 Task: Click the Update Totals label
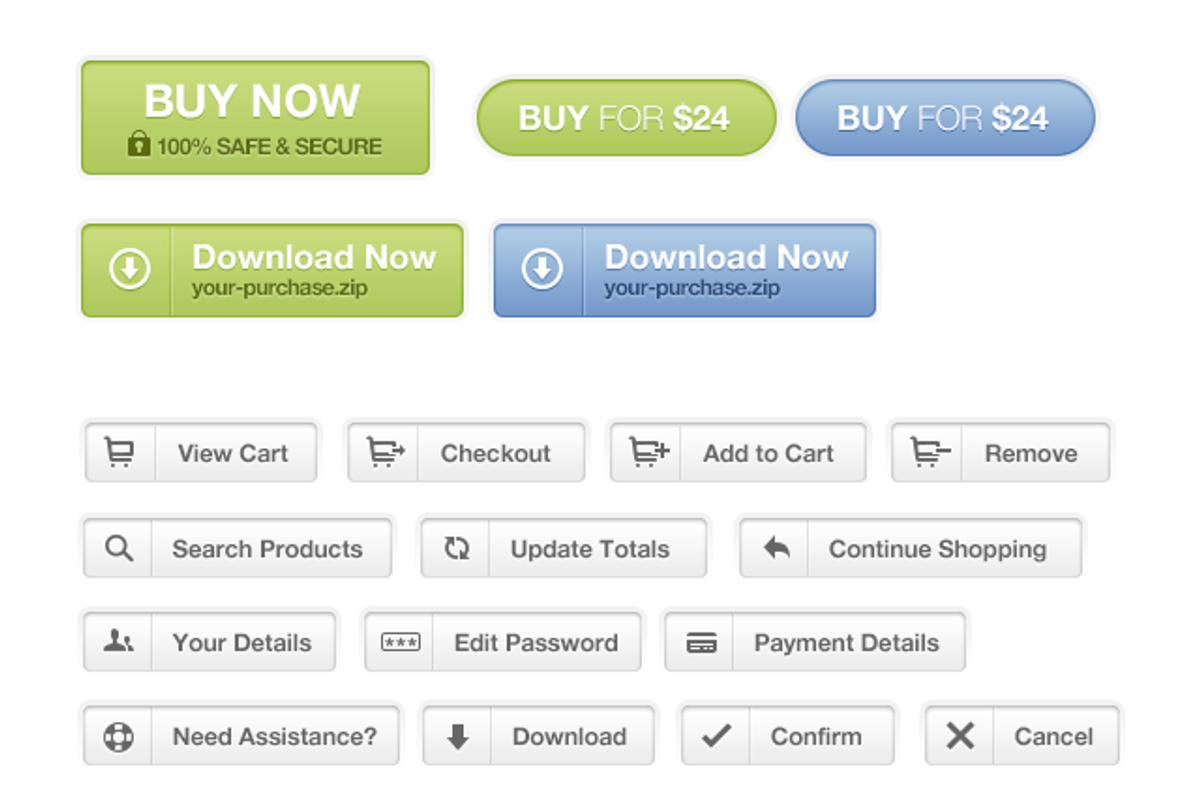590,549
